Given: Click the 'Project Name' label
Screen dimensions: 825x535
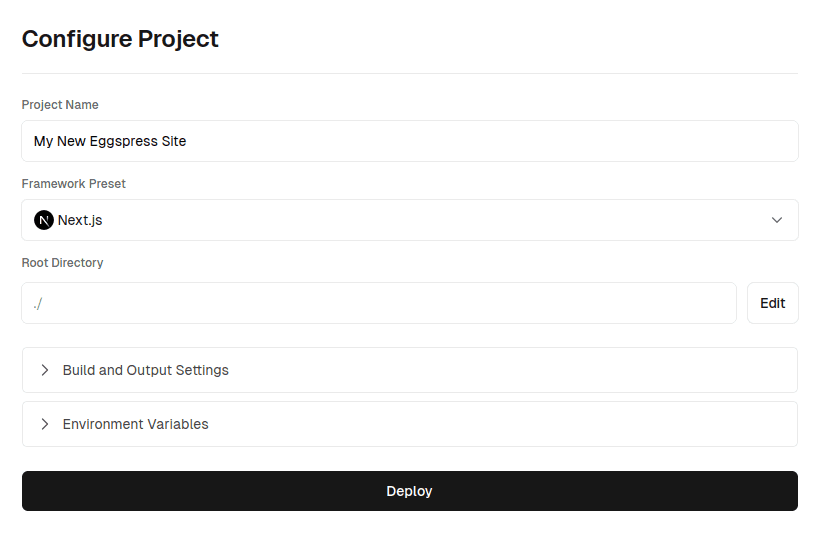Looking at the screenshot, I should pos(60,105).
